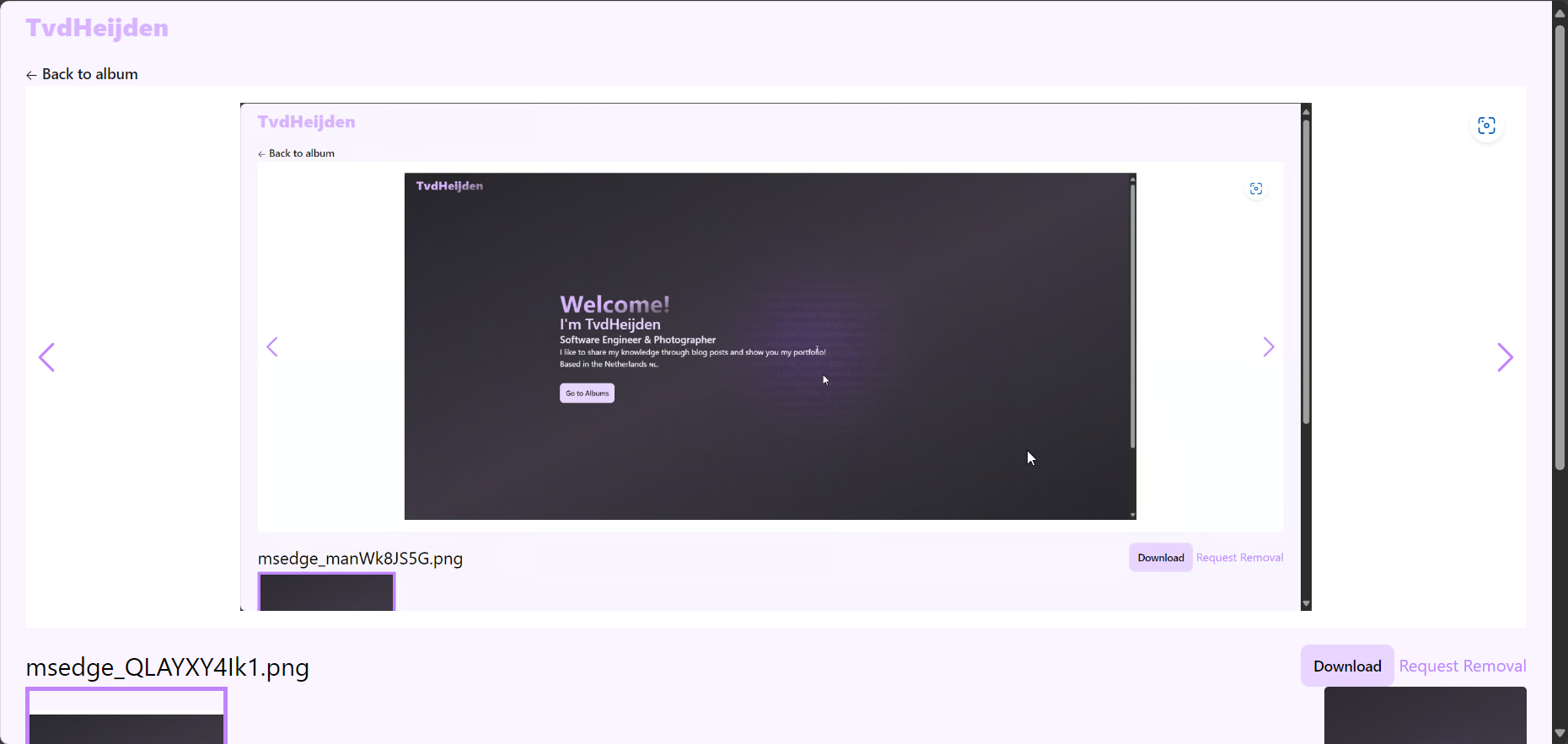
Task: Go to previous image with outer left chevron
Action: [47, 357]
